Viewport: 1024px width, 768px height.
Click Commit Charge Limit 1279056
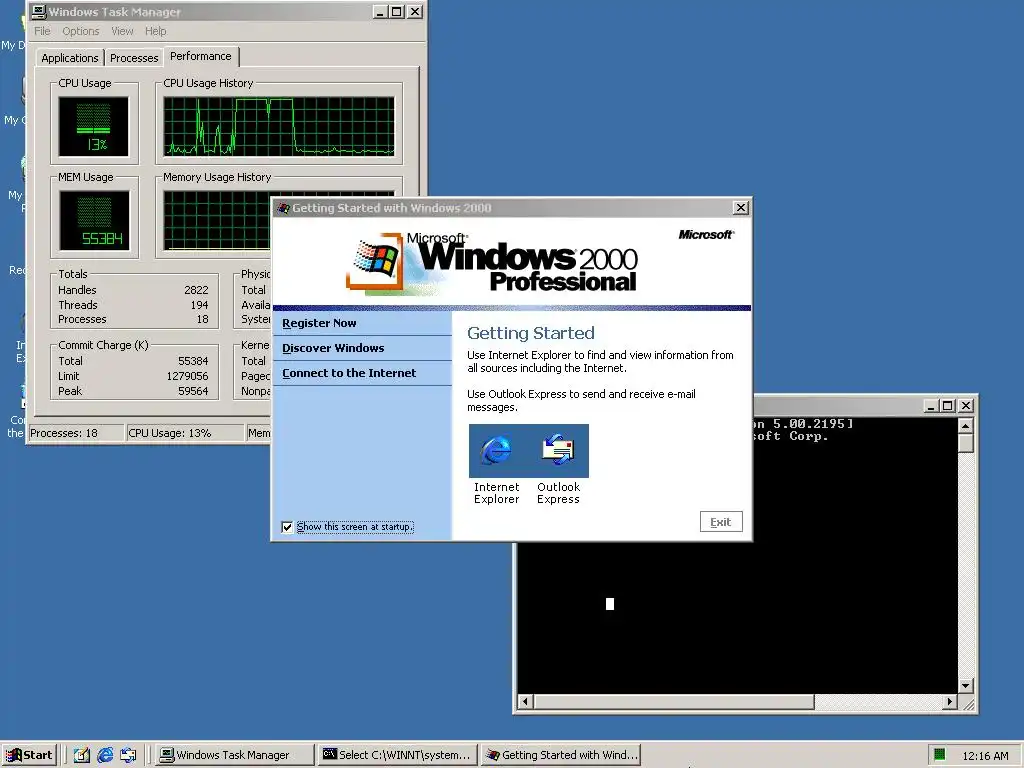pos(187,376)
